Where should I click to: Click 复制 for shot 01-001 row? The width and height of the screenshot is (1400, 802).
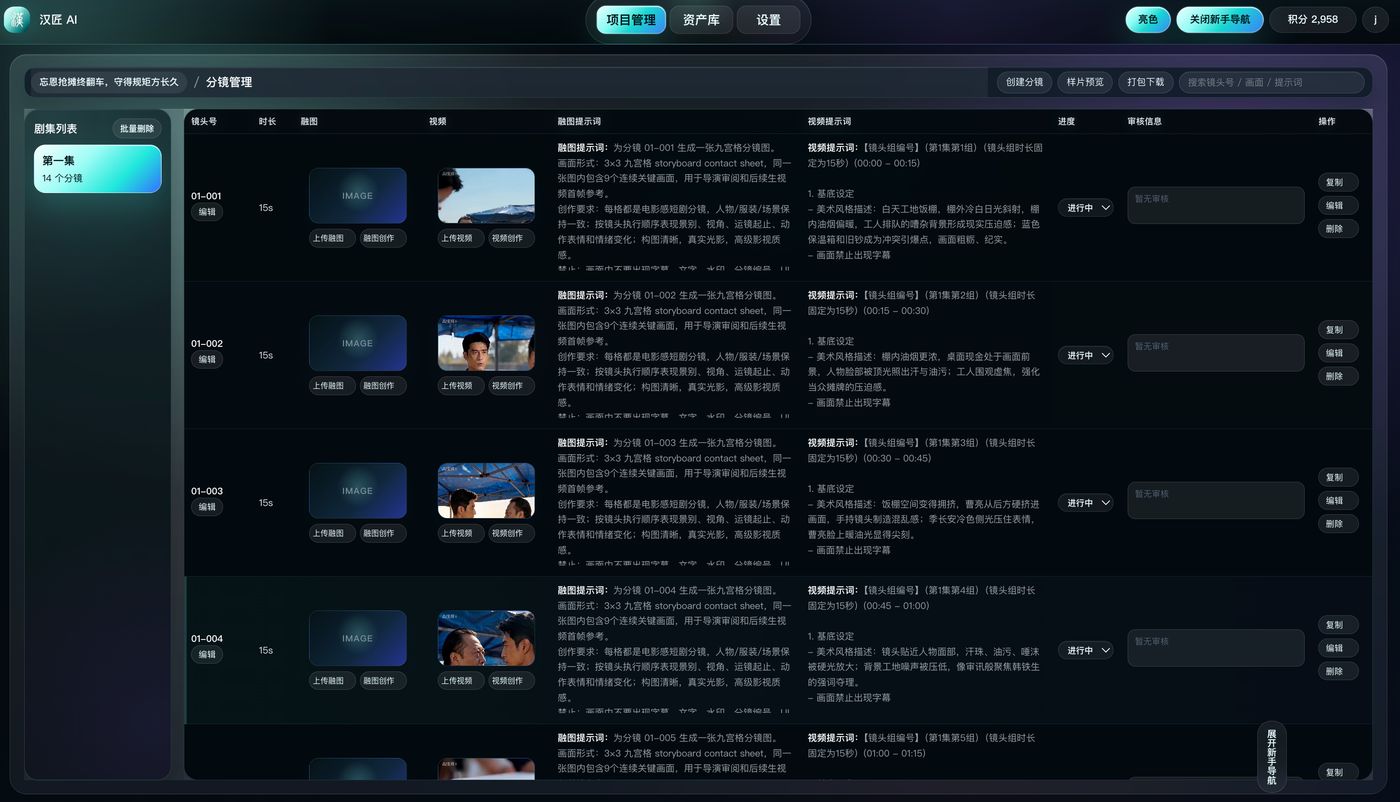click(1338, 182)
